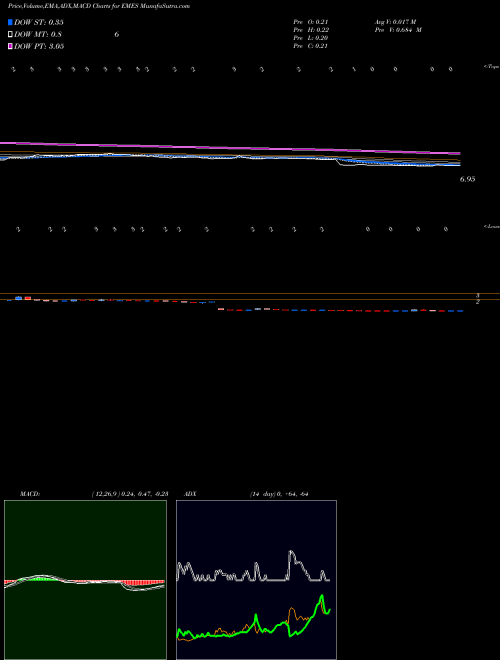Viewport: 500px width, 660px height.
Task: Click the white DOW MT legend swatch
Action: 10,34
